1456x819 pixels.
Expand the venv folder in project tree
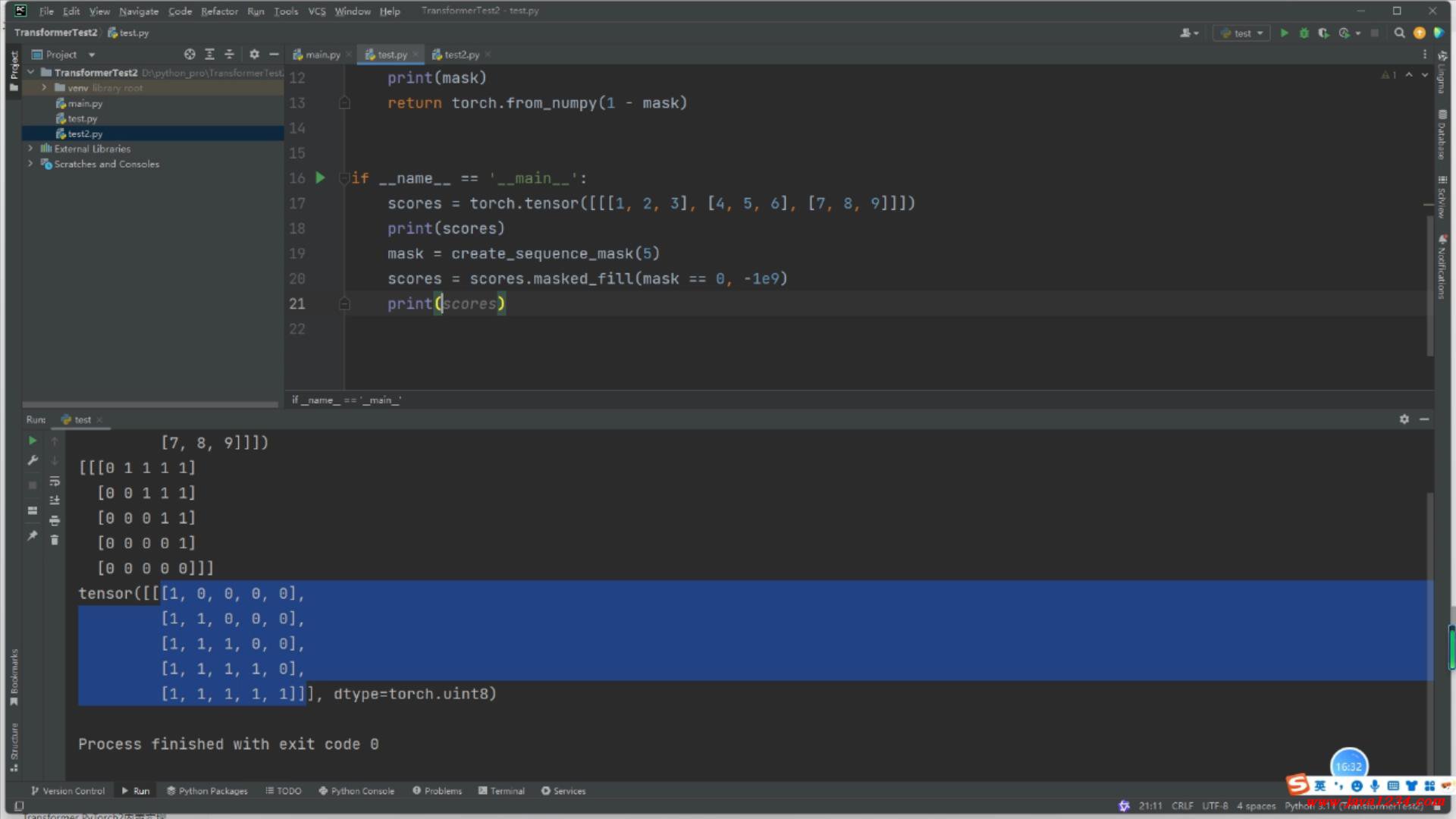point(44,88)
